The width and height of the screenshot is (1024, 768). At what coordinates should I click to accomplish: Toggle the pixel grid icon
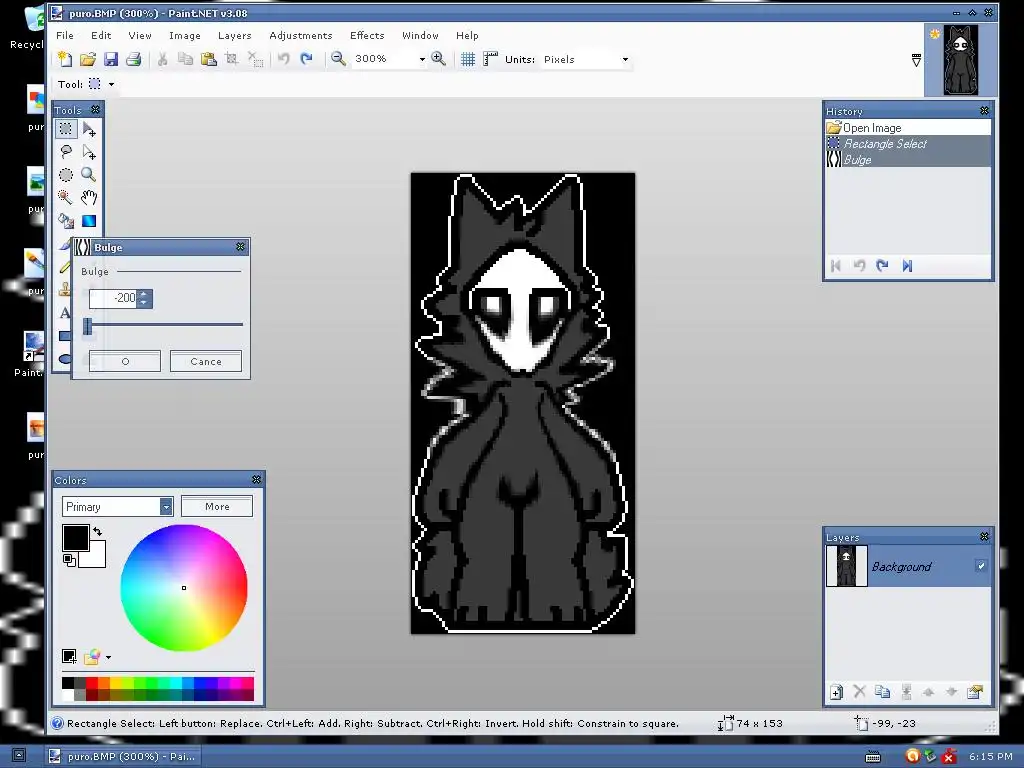point(468,59)
